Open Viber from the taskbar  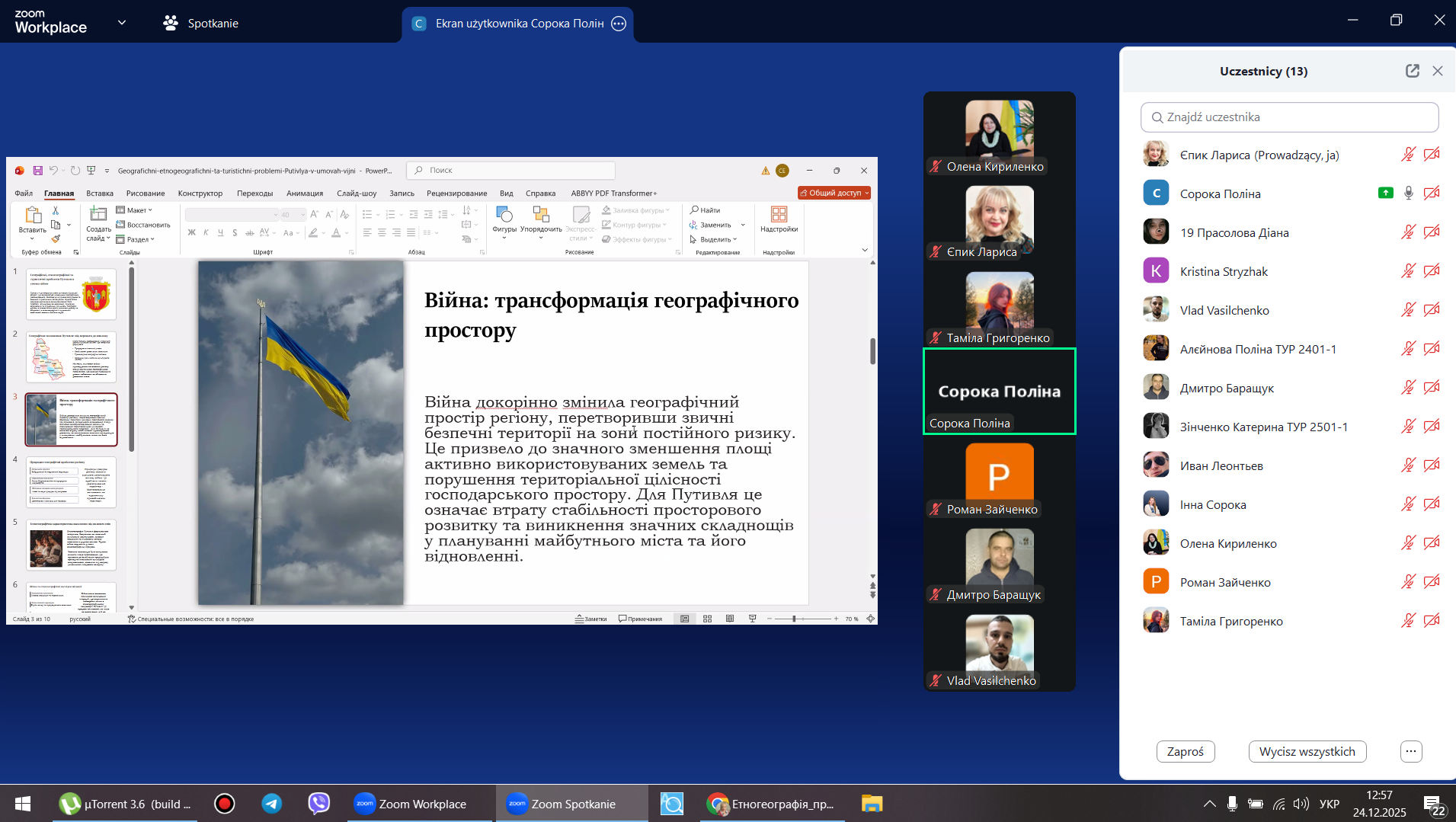[x=318, y=804]
